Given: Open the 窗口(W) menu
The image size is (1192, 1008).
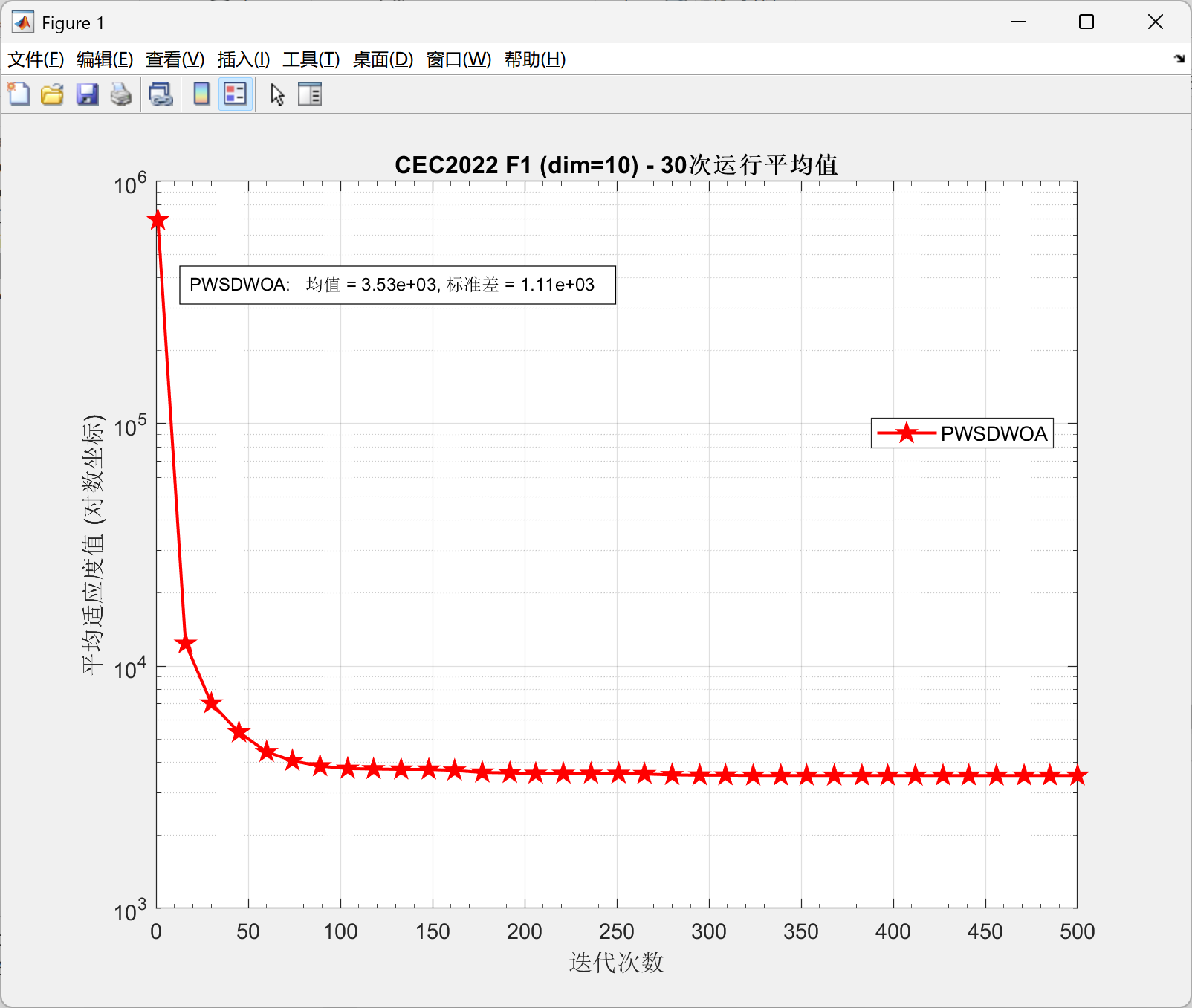Looking at the screenshot, I should [459, 59].
